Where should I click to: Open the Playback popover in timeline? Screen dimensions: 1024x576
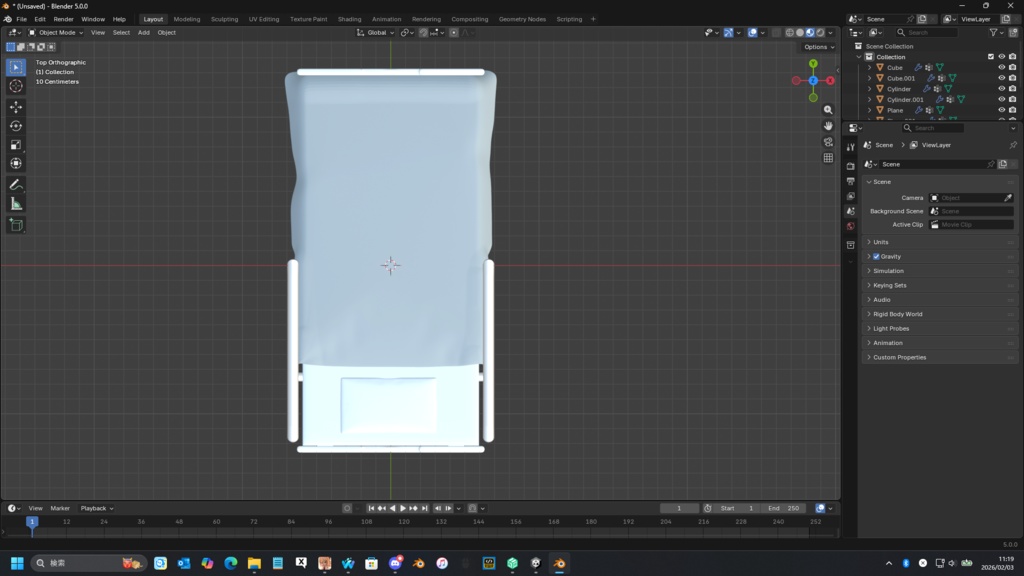(x=96, y=508)
